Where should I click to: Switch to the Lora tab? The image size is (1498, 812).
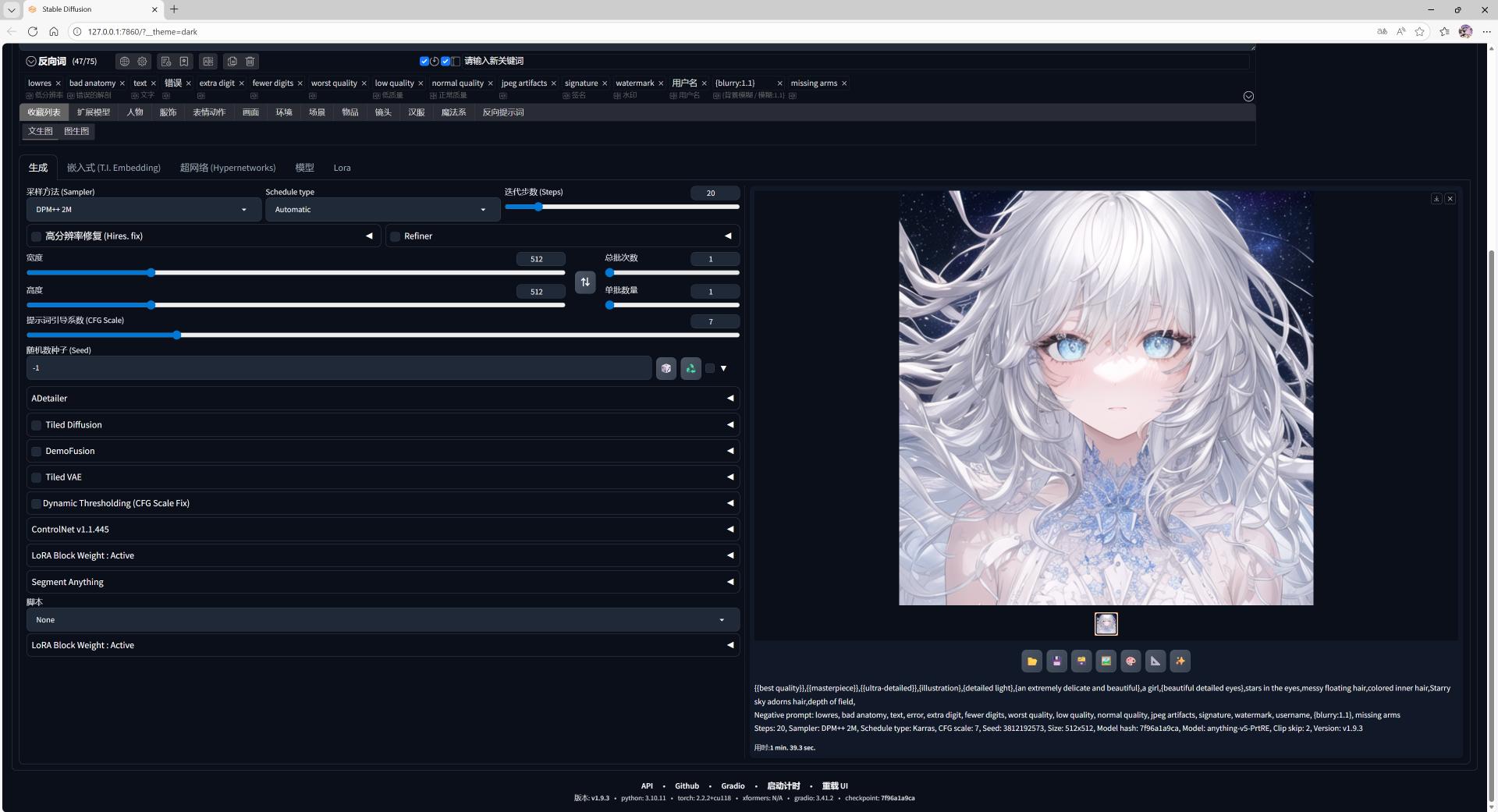(x=342, y=168)
